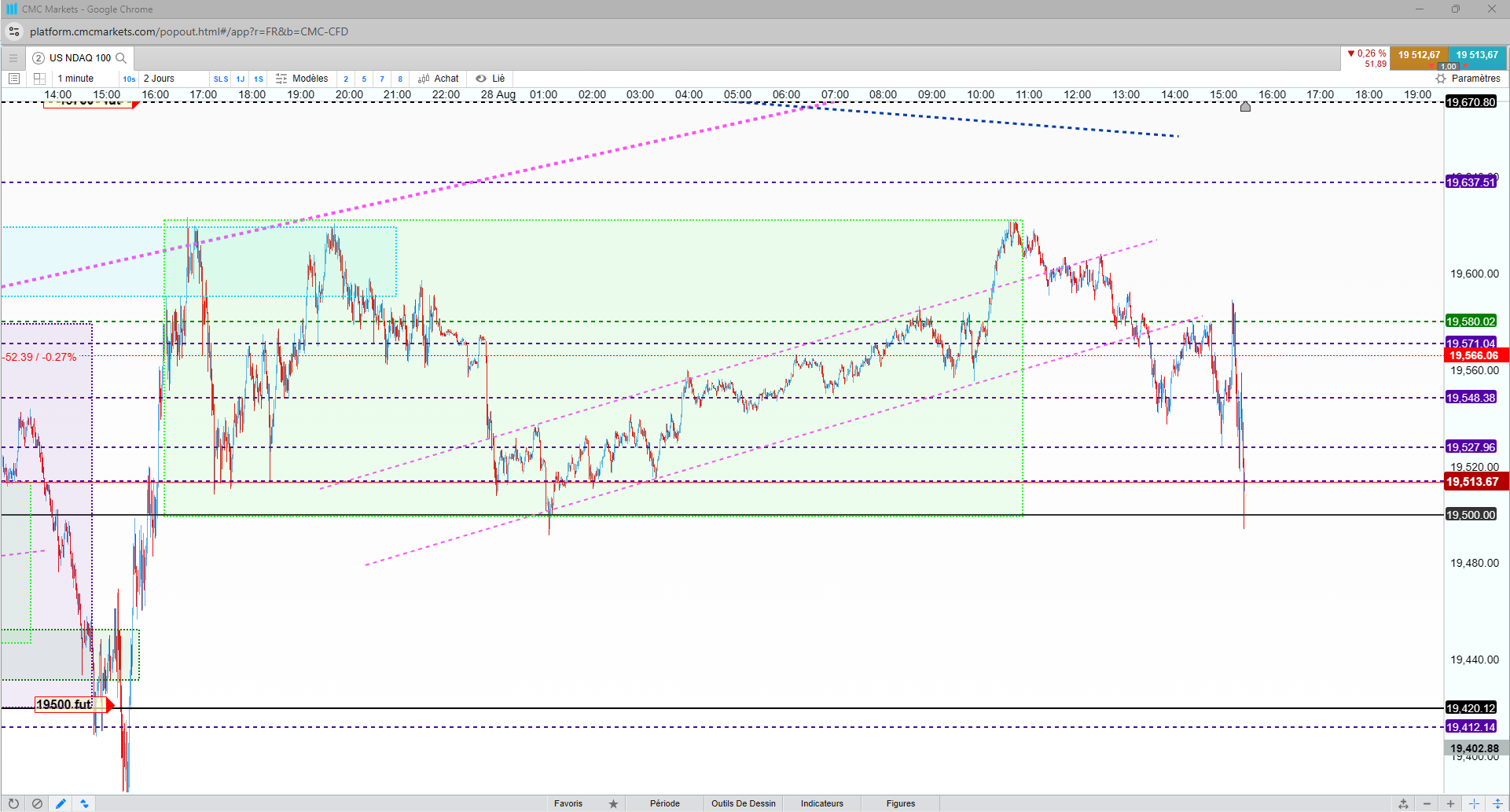Image resolution: width=1510 pixels, height=812 pixels.
Task: Search instrument using US NDAQ 100 magnifier
Action: (121, 57)
